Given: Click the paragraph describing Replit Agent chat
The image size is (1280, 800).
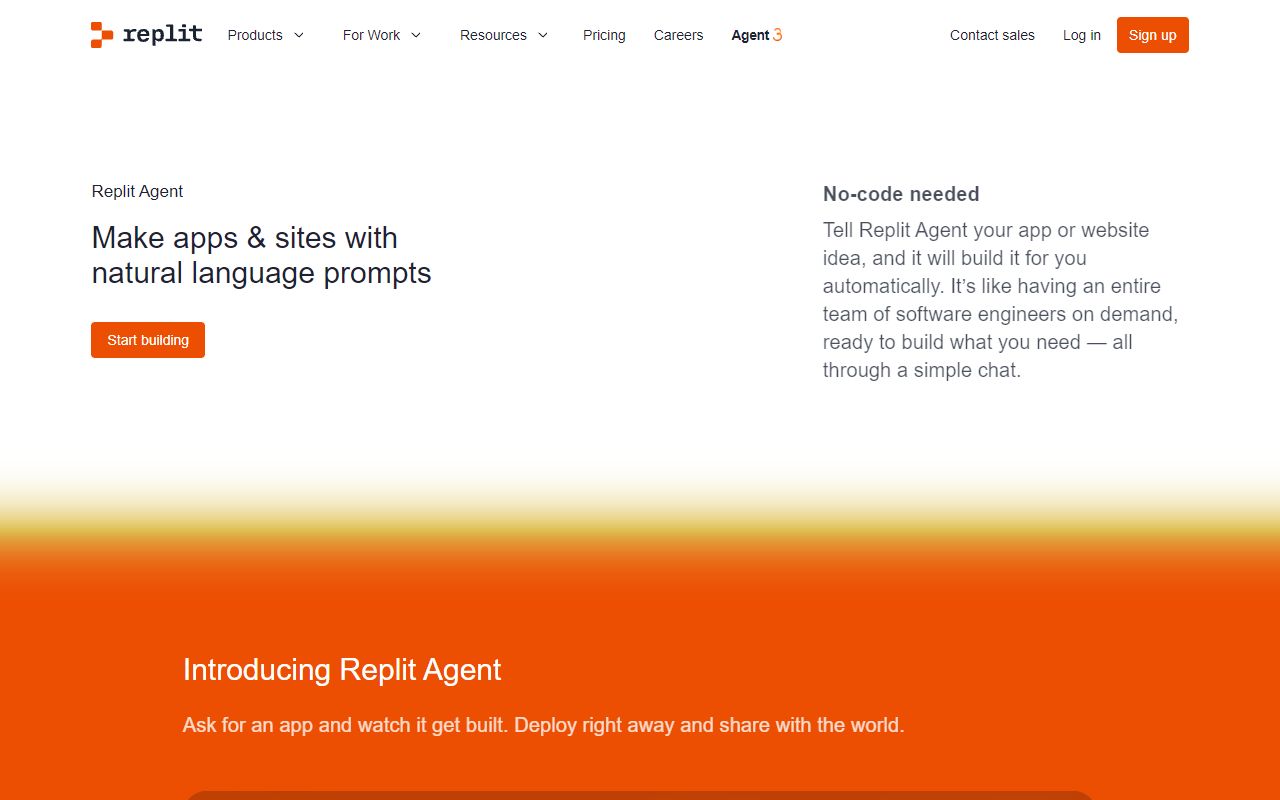Looking at the screenshot, I should [1000, 300].
